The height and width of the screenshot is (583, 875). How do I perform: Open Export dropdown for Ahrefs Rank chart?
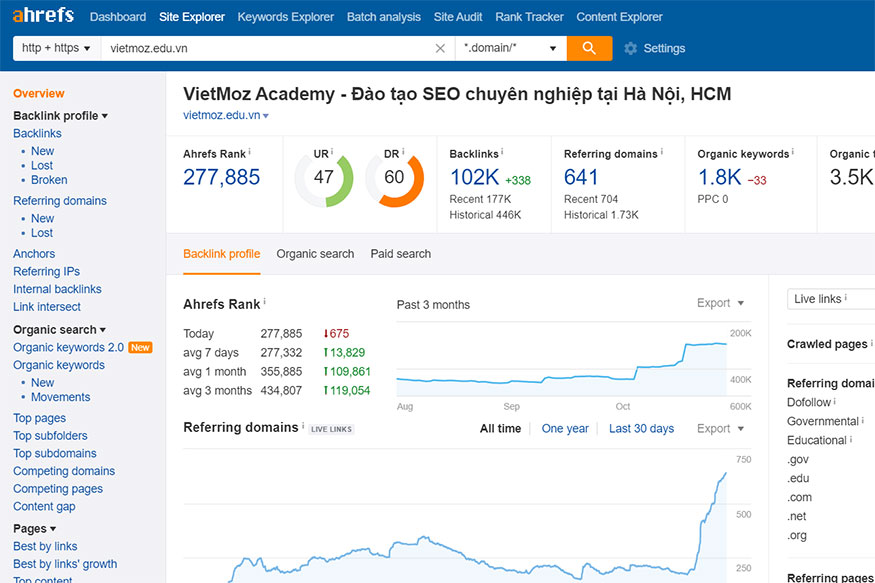(x=720, y=303)
